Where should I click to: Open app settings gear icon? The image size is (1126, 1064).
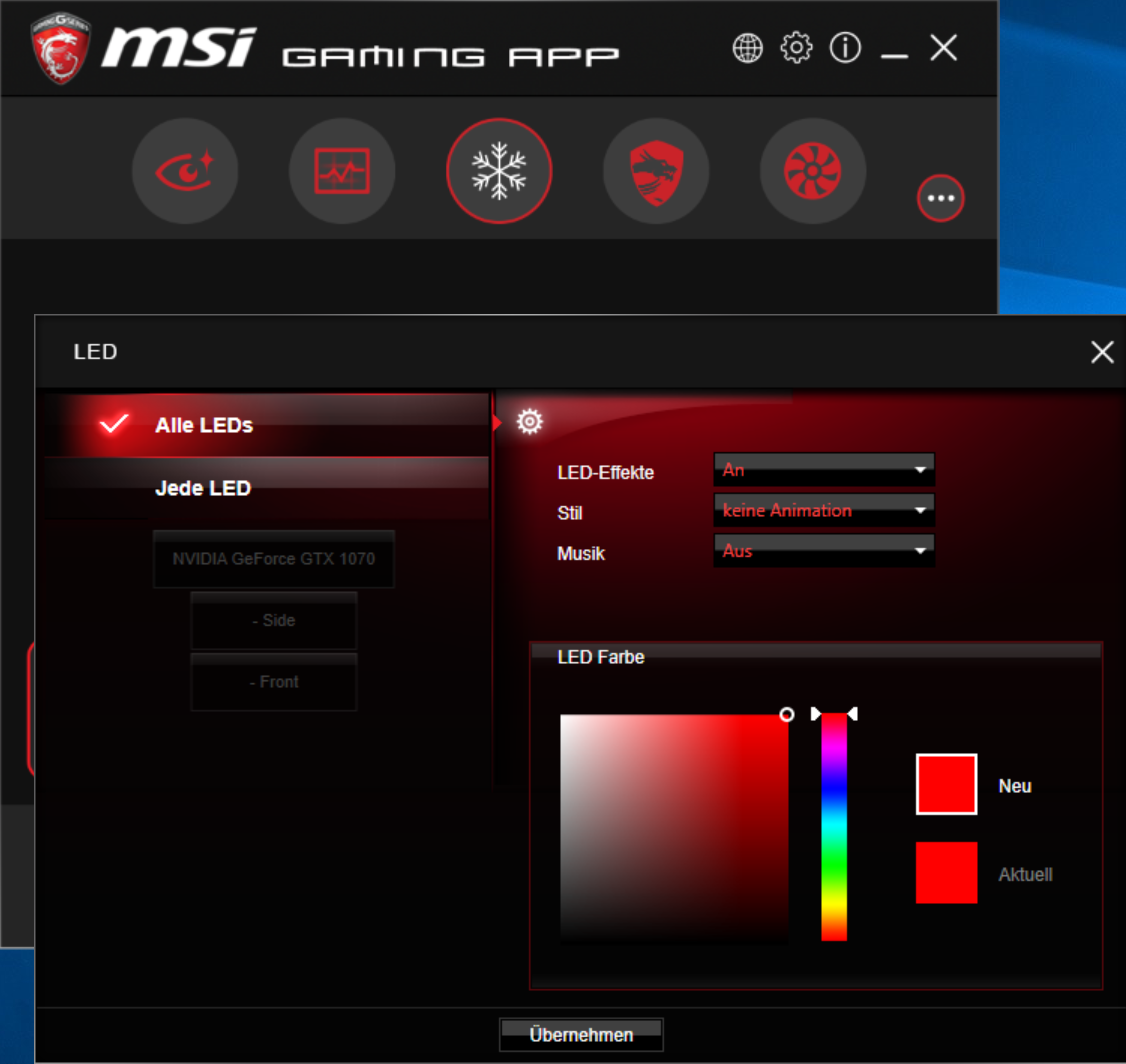[x=796, y=48]
